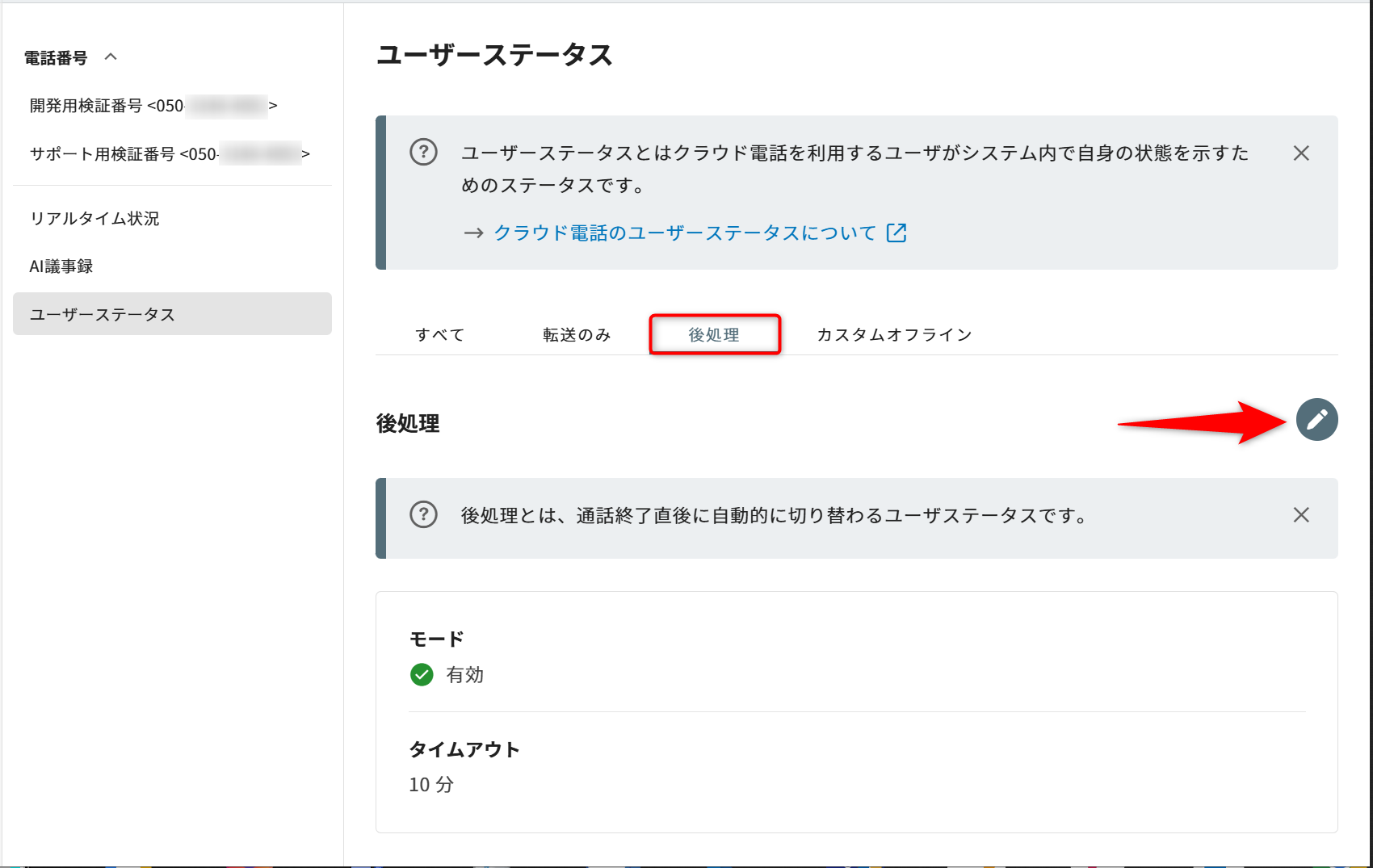Switch to the すべて tab
Image resolution: width=1373 pixels, height=868 pixels.
pos(440,335)
